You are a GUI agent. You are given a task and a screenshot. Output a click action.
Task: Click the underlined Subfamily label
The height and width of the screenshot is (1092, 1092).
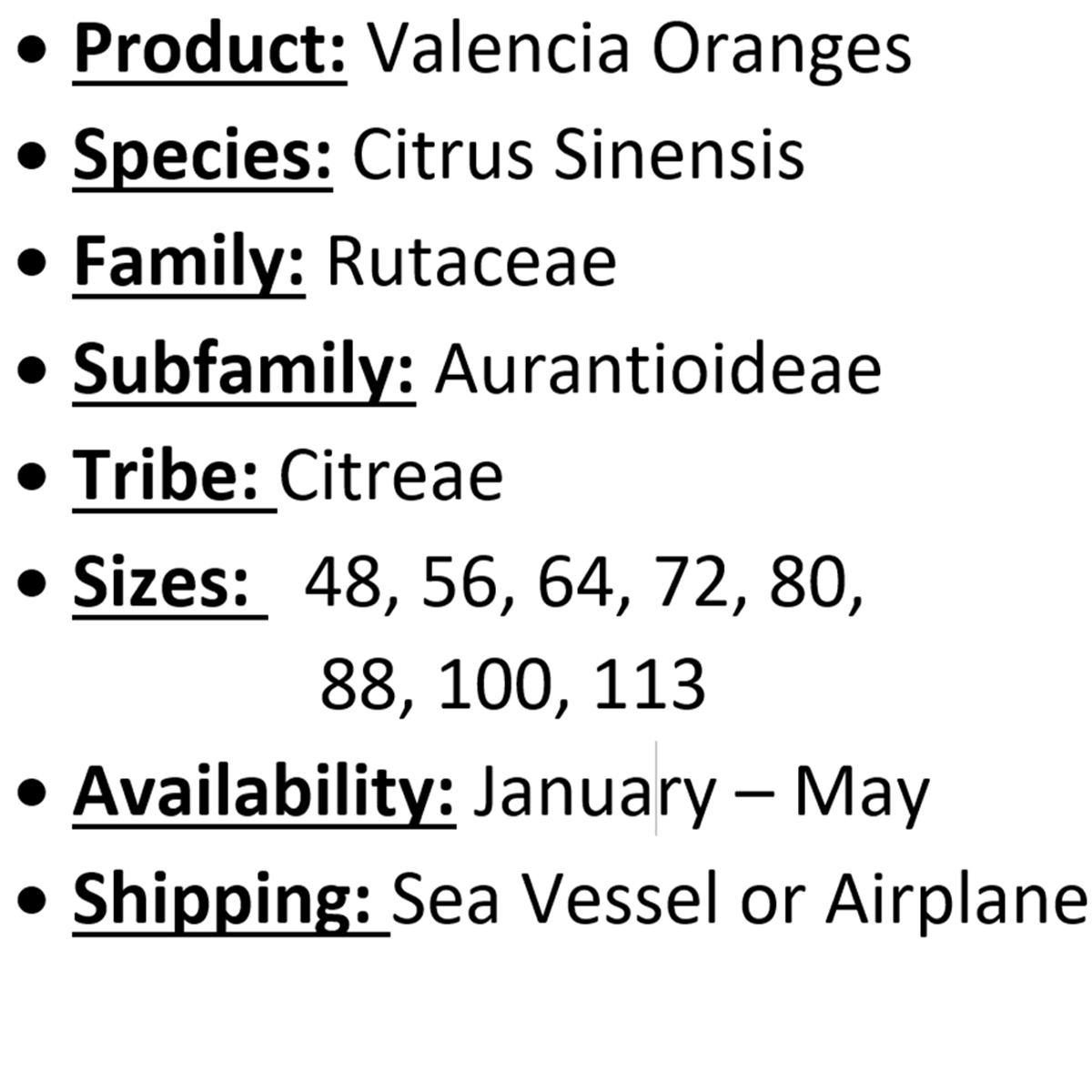(244, 369)
